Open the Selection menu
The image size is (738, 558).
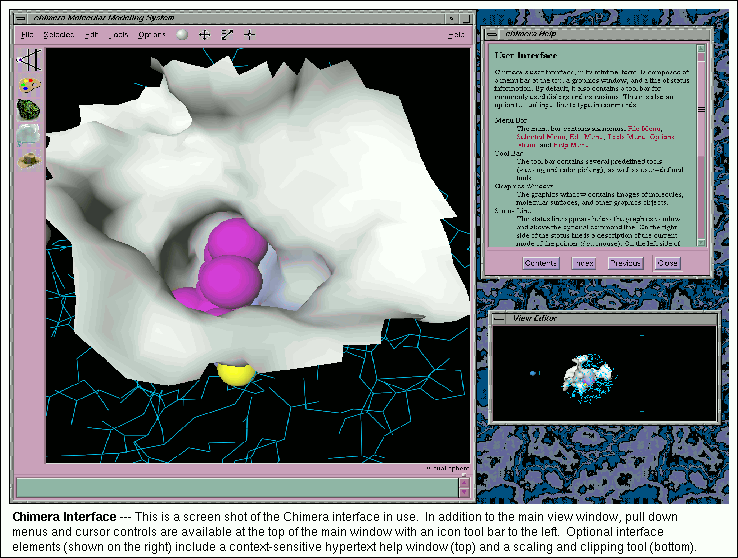[x=59, y=35]
